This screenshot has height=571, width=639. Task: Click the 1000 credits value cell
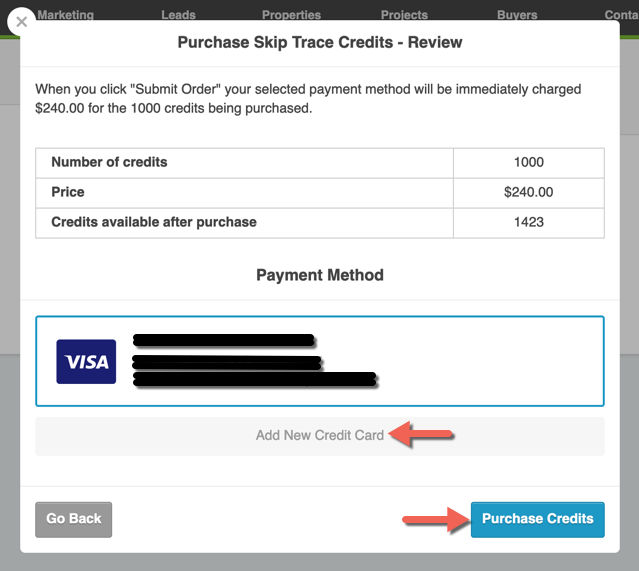tap(528, 162)
